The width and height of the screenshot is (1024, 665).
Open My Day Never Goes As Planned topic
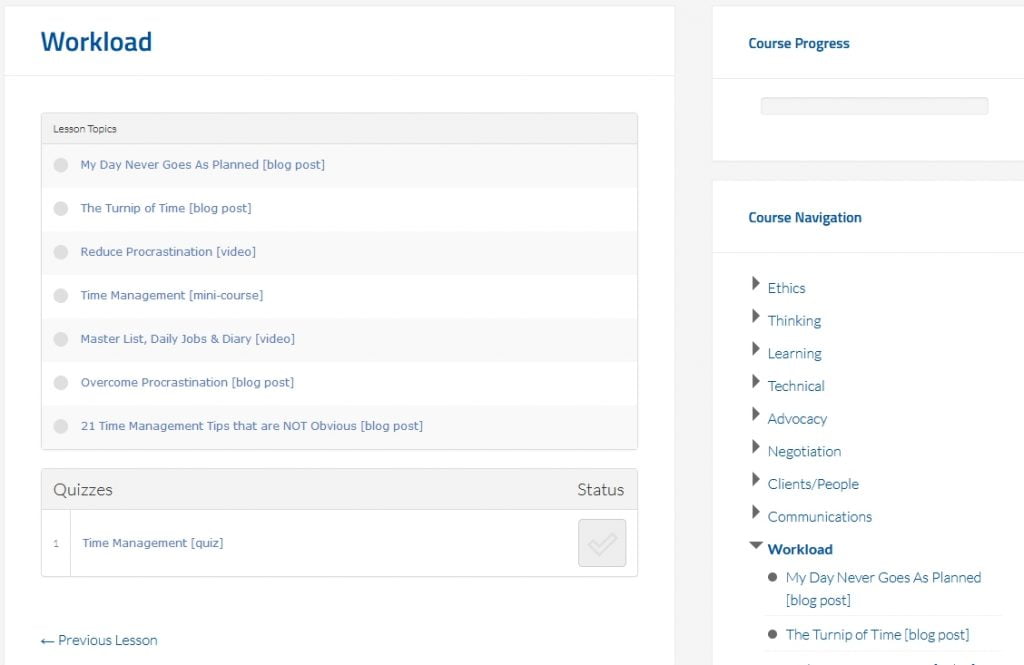coord(202,165)
